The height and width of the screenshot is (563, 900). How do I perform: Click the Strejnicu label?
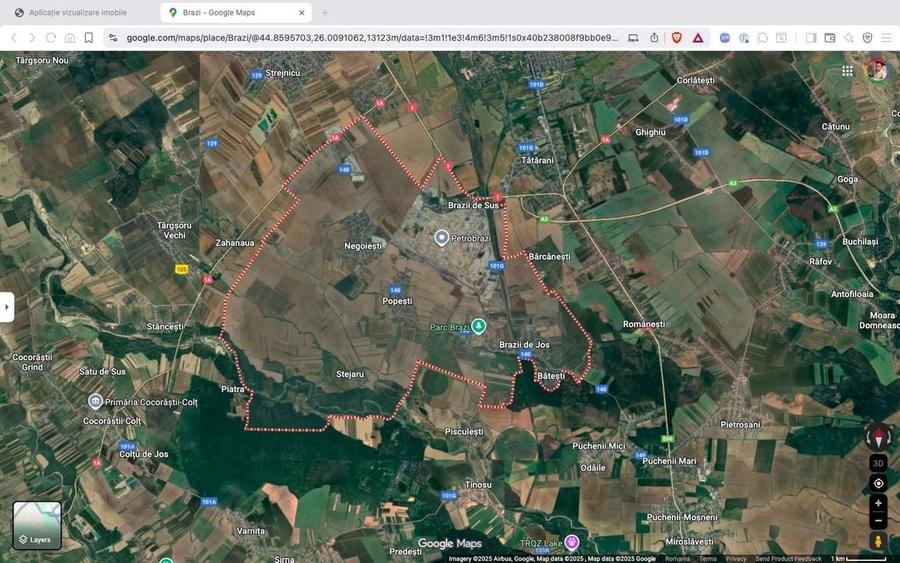coord(282,73)
